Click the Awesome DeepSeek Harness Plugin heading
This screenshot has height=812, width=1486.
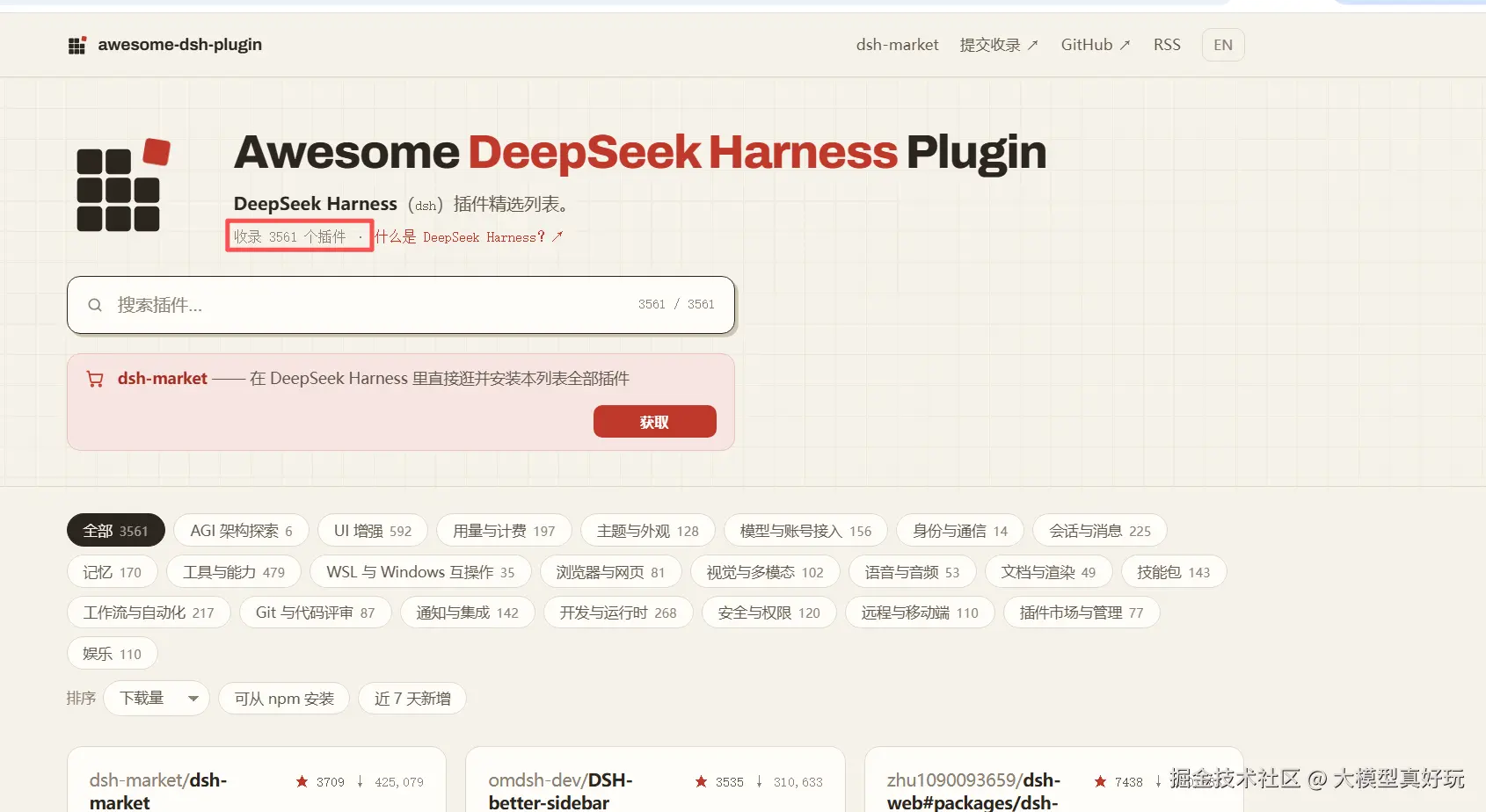pyautogui.click(x=640, y=152)
